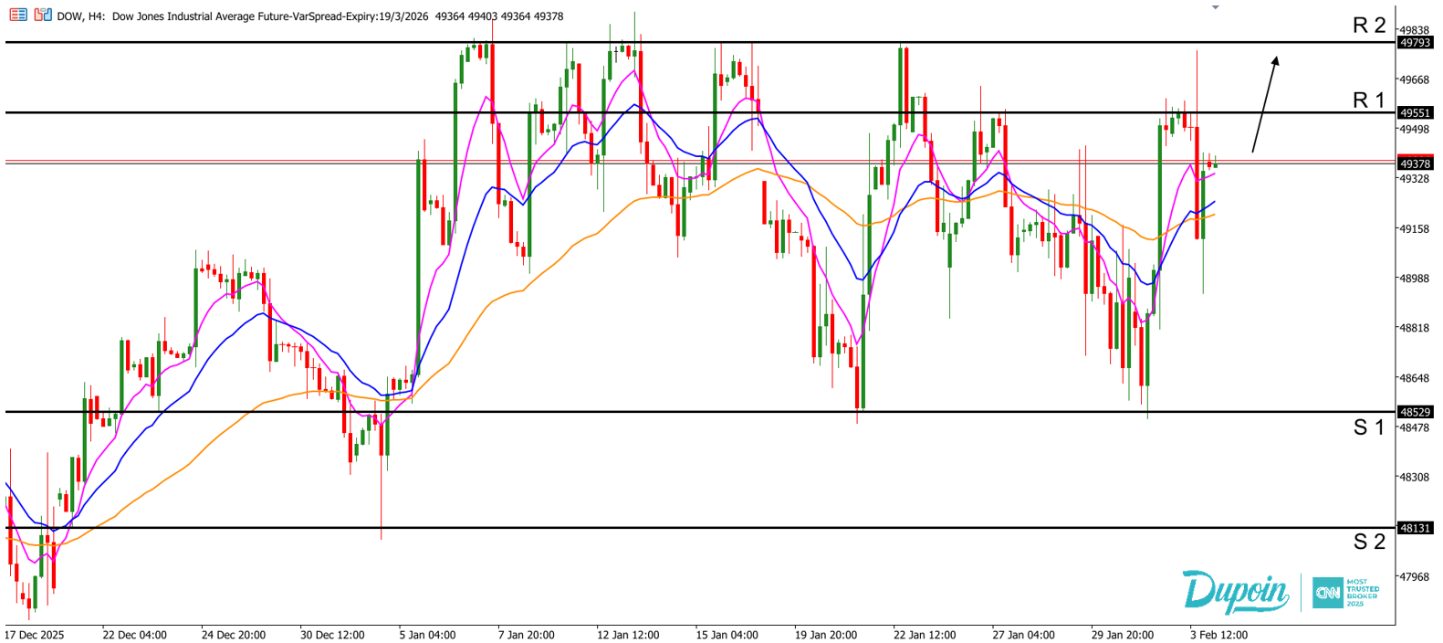The width and height of the screenshot is (1443, 643).
Task: Click the 5 Jan 04:00 time label
Action: pos(430,634)
